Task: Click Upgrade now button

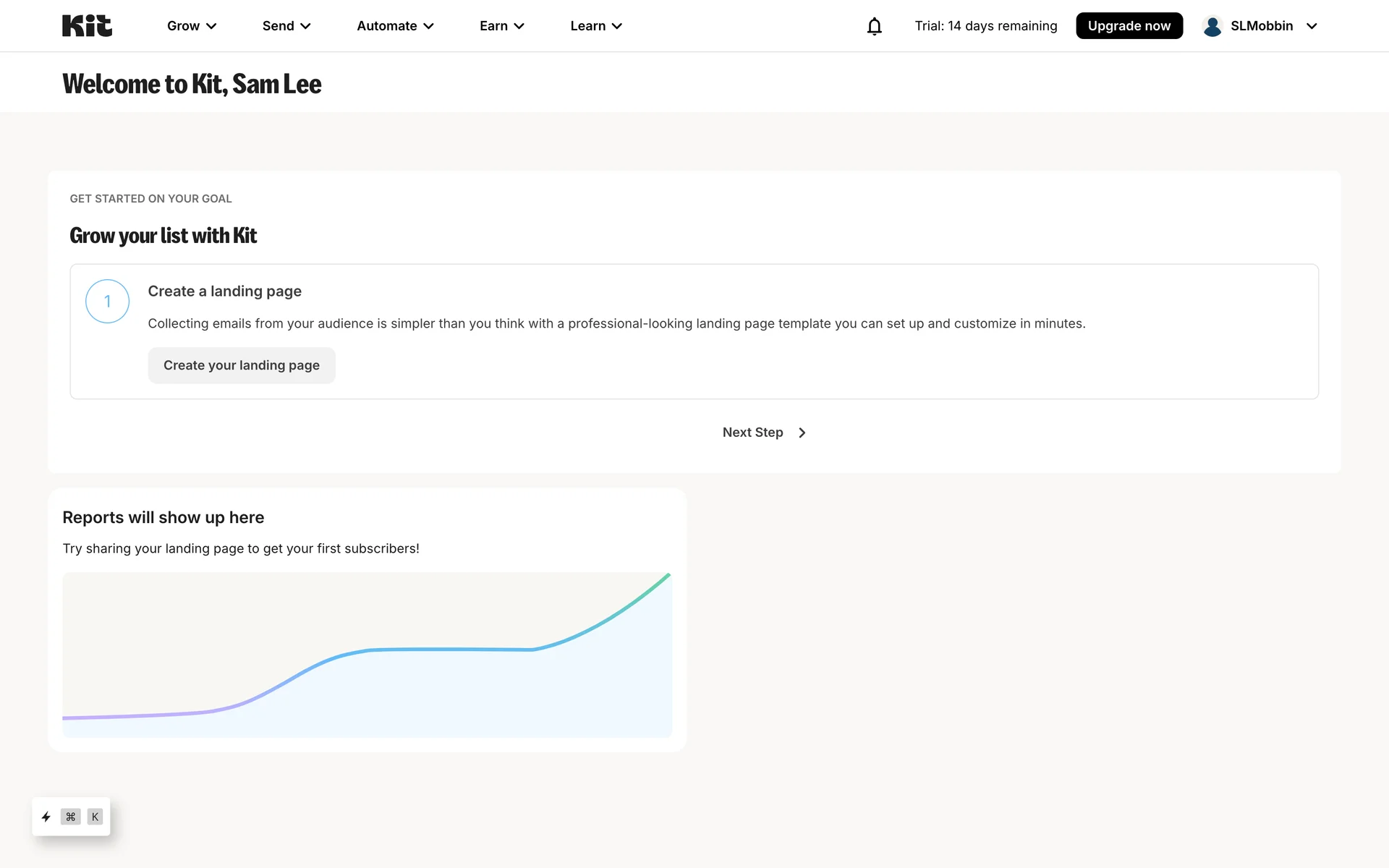Action: (1129, 26)
